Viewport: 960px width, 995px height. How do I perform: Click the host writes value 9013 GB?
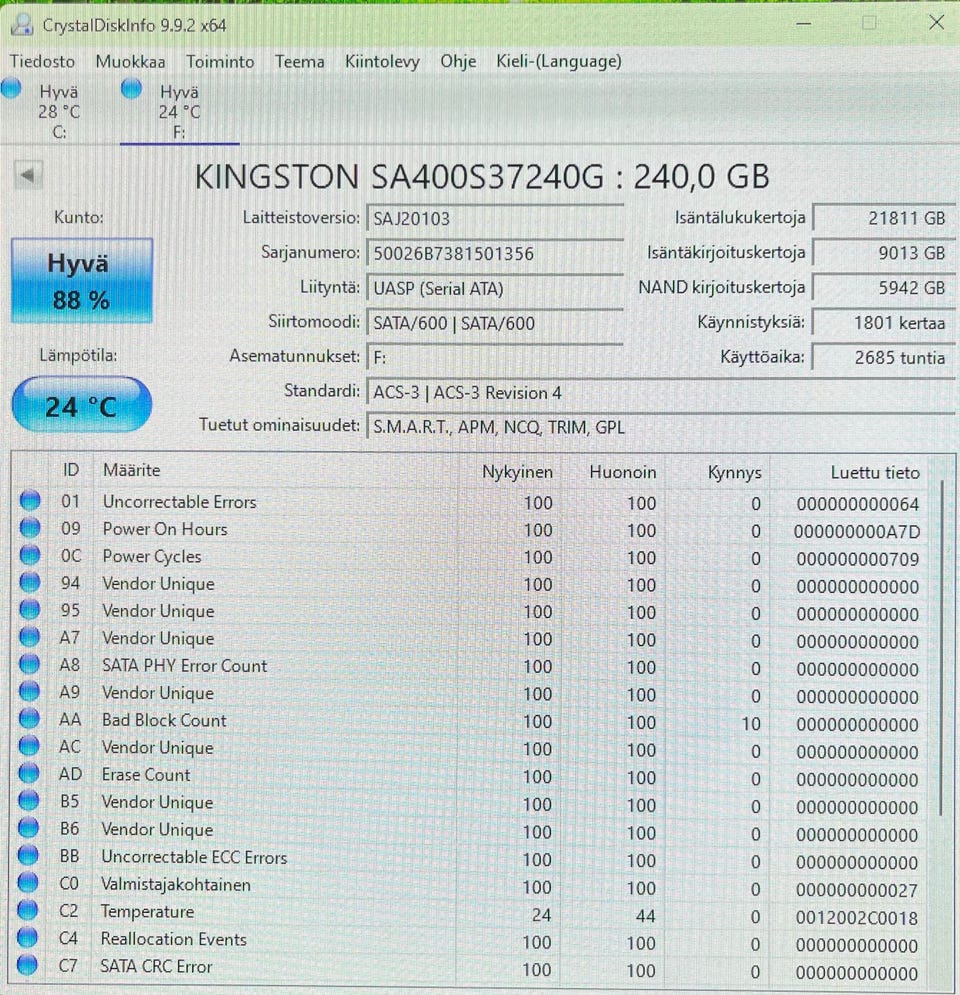tap(884, 253)
